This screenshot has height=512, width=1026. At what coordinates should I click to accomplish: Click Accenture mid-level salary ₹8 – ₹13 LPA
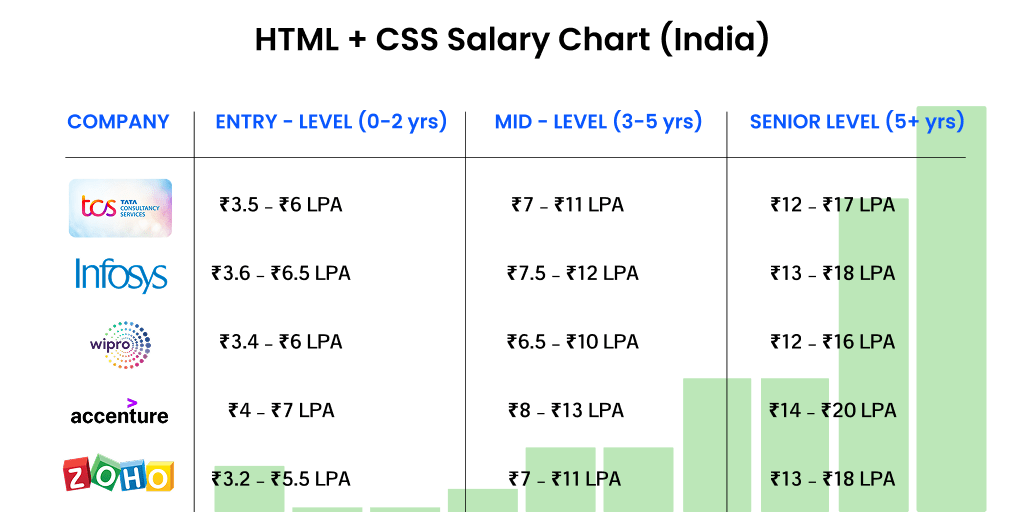566,410
